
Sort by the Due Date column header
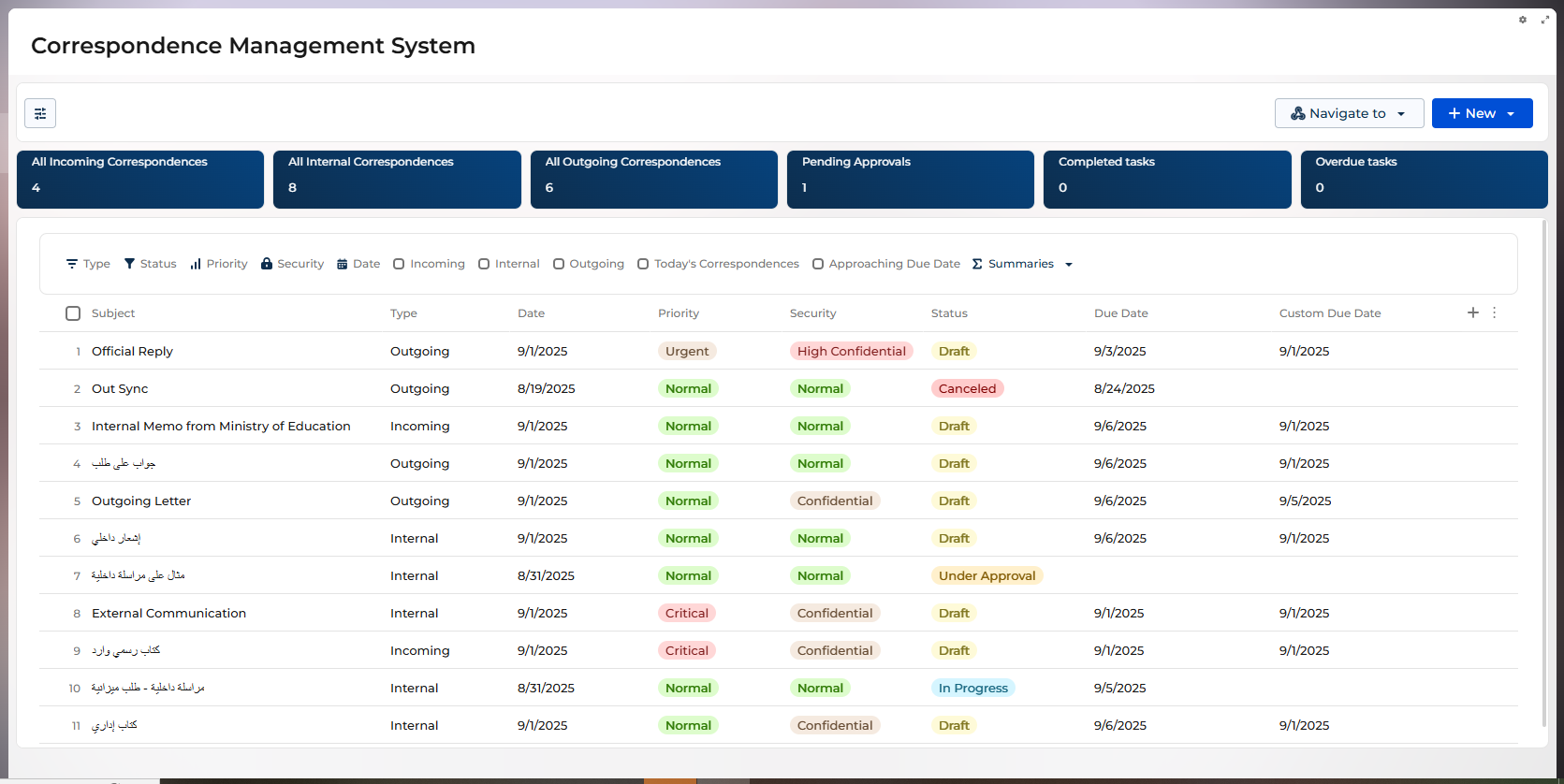pos(1120,313)
